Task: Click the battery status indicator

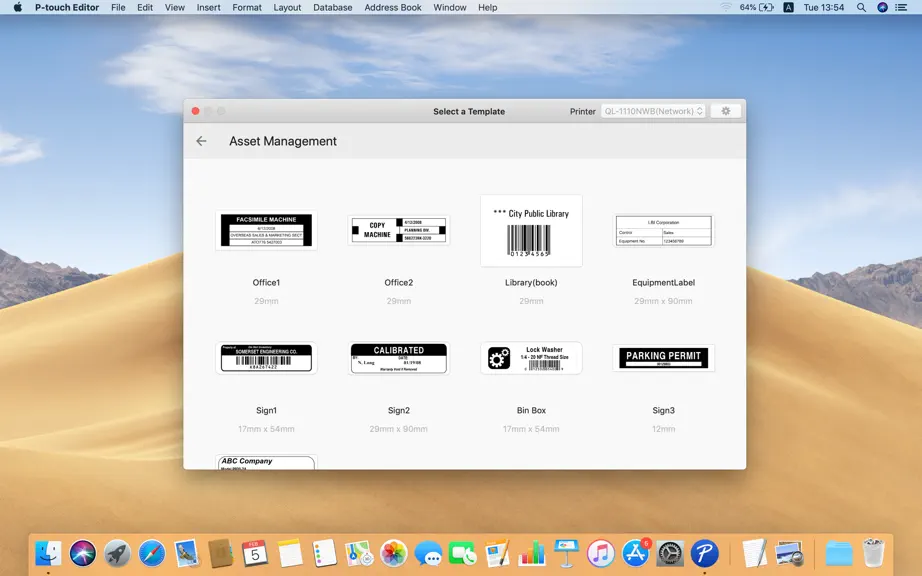Action: [757, 8]
